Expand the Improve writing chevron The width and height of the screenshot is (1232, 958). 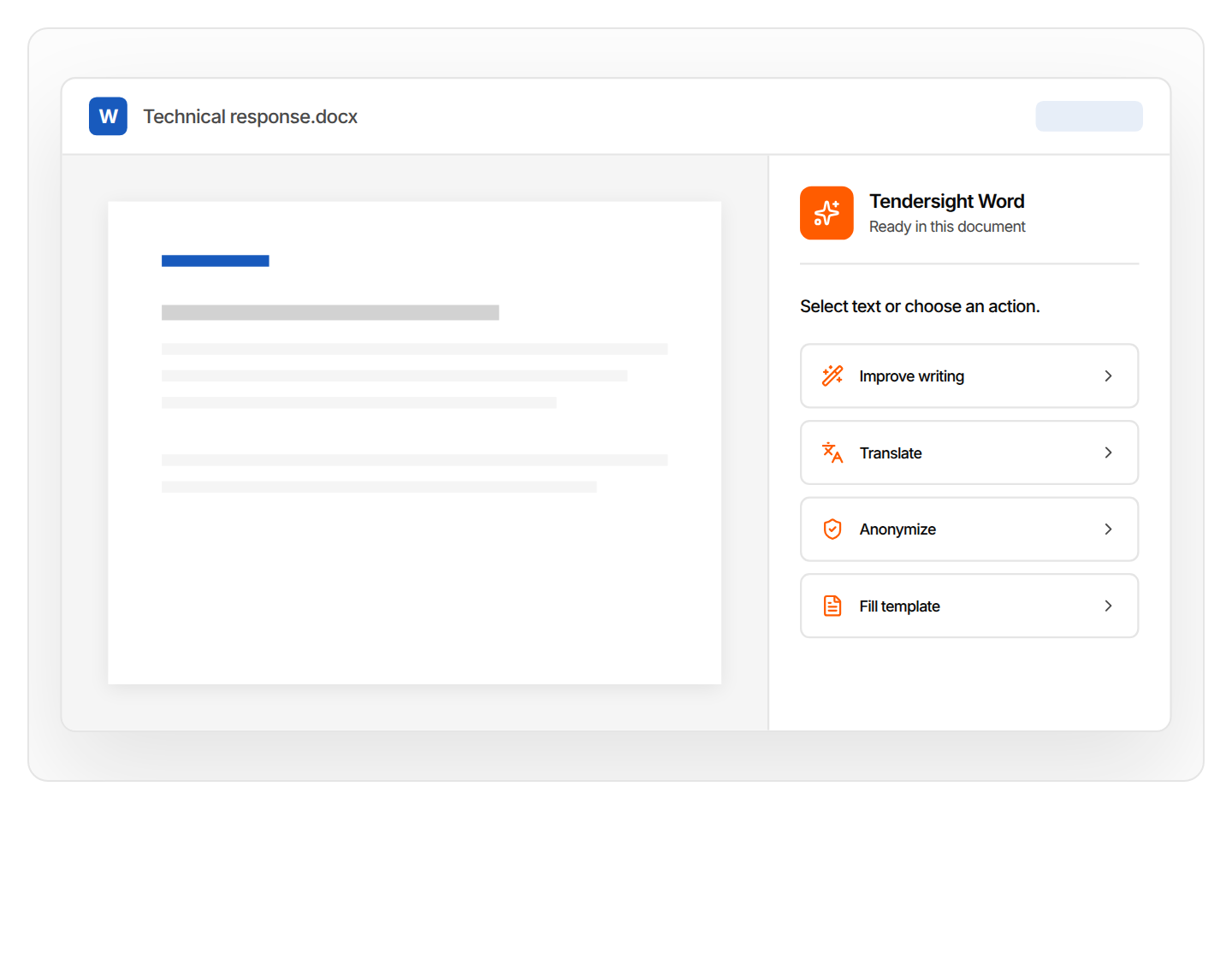coord(1108,376)
